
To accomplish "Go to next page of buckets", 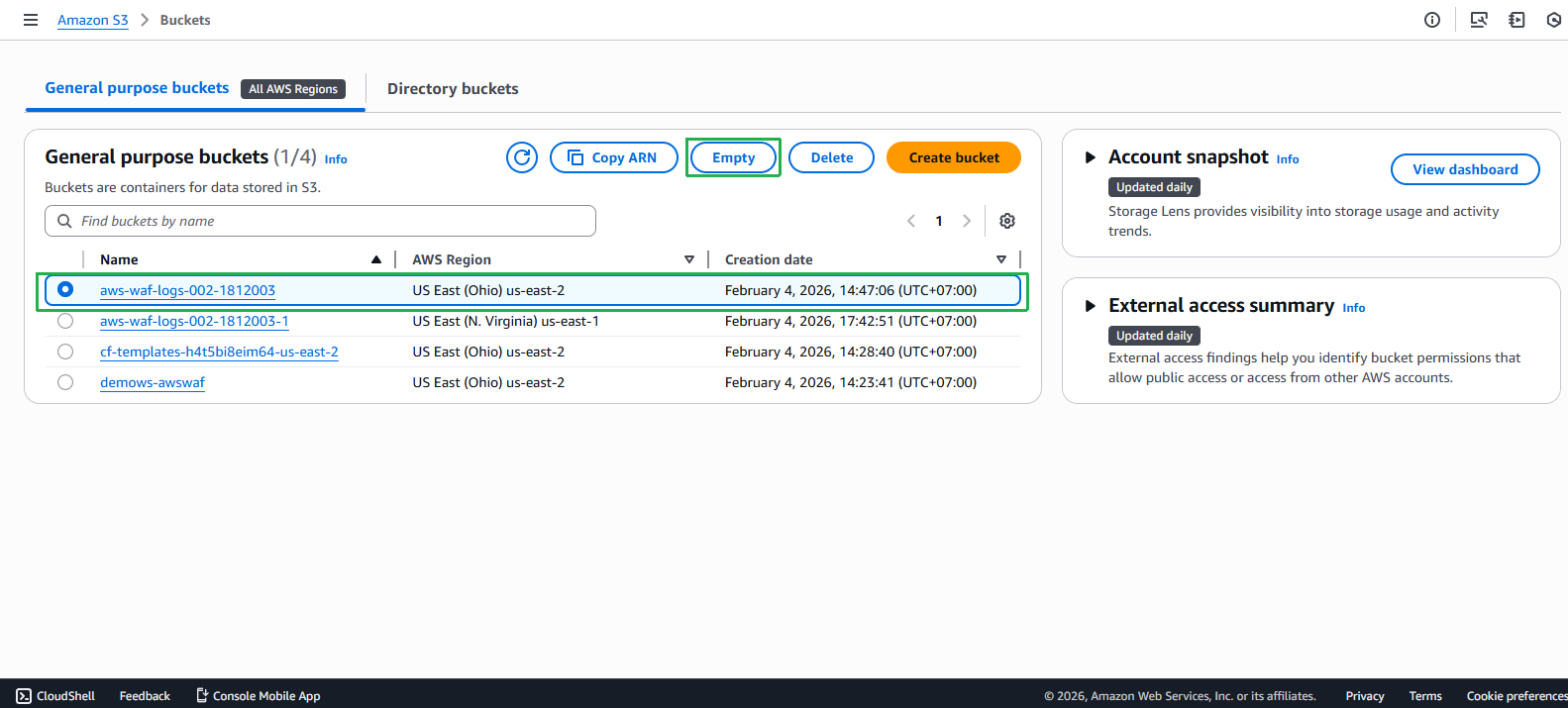I will coord(967,221).
